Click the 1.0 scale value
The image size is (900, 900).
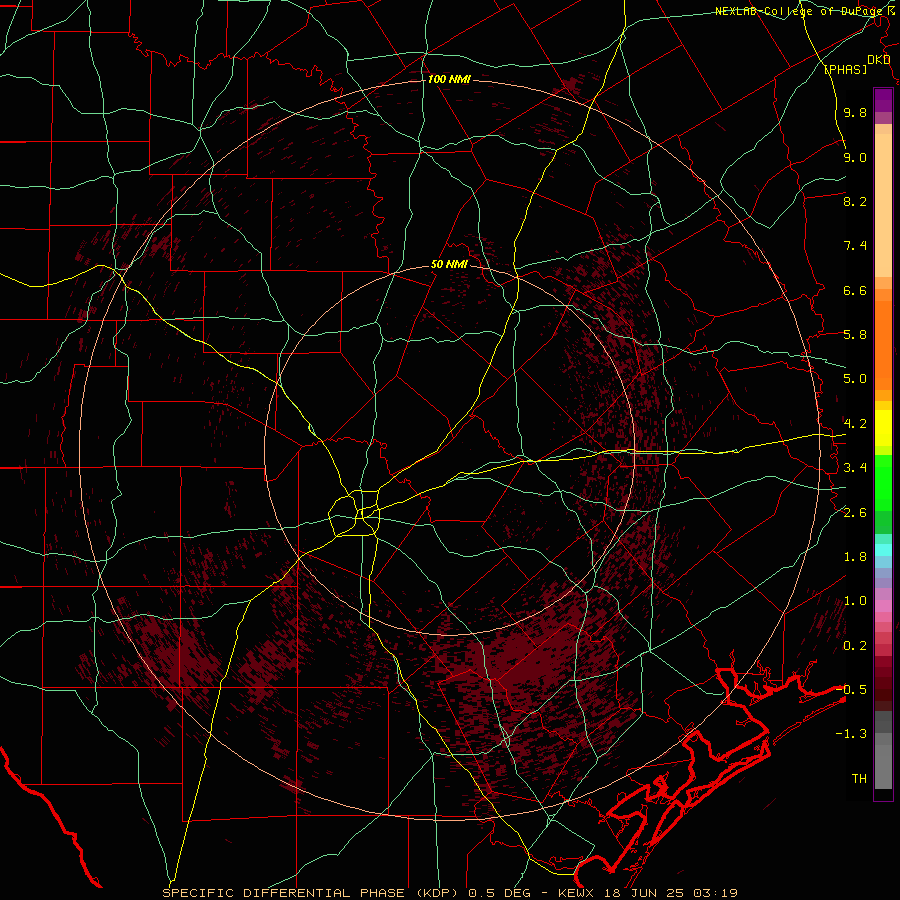point(855,601)
